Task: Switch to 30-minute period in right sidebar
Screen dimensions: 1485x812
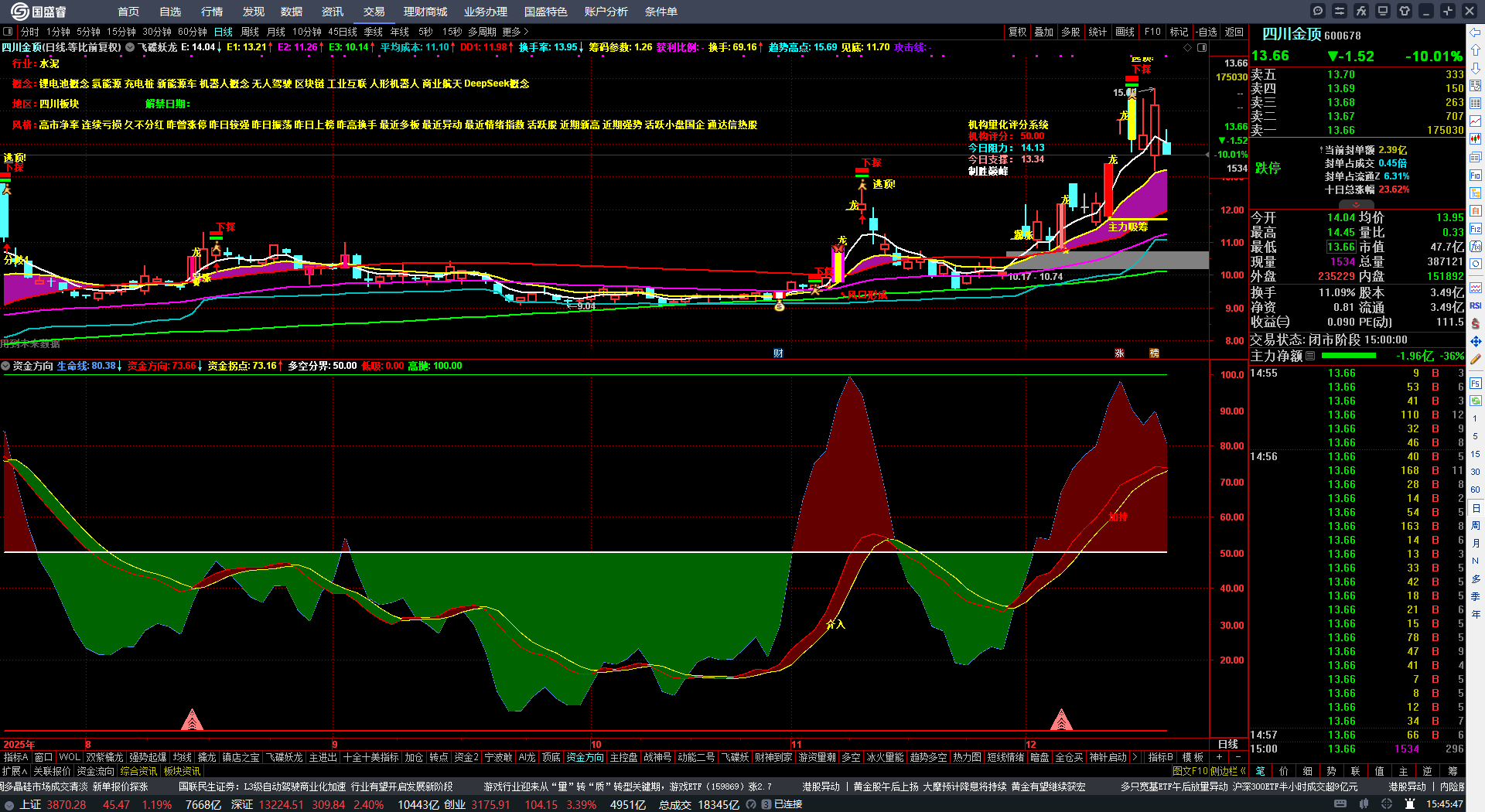Action: [1475, 472]
